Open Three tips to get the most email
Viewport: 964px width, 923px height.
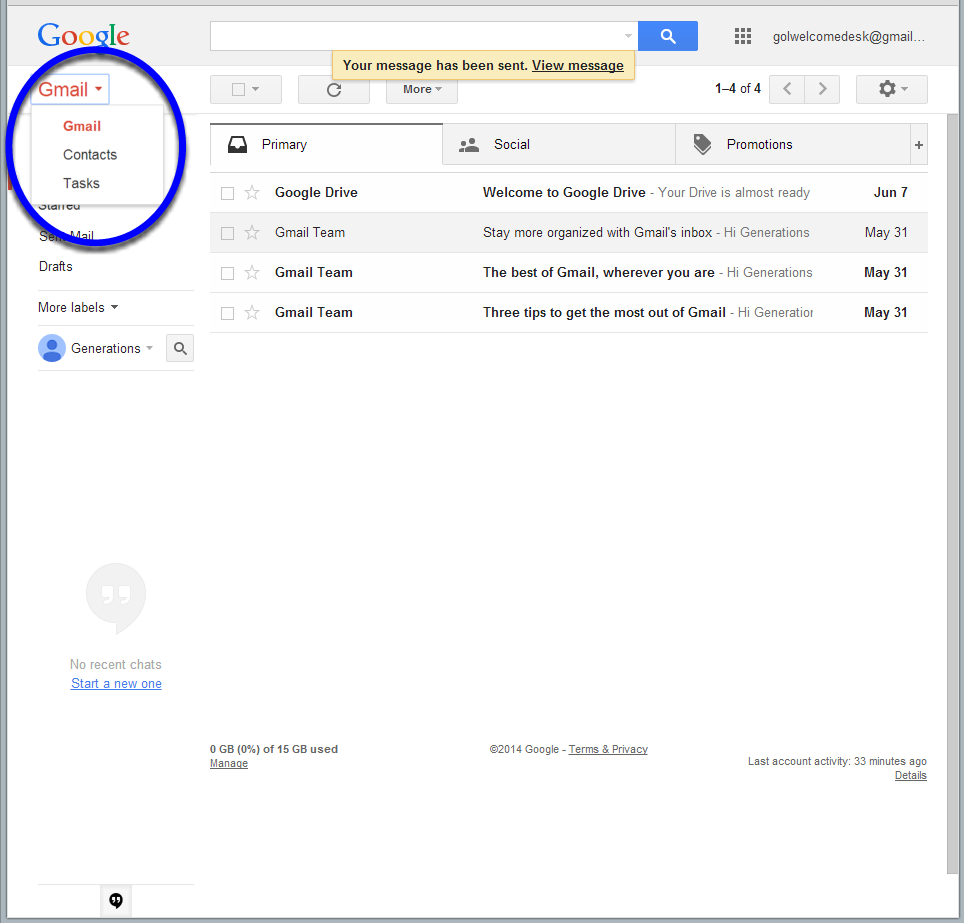coord(569,313)
